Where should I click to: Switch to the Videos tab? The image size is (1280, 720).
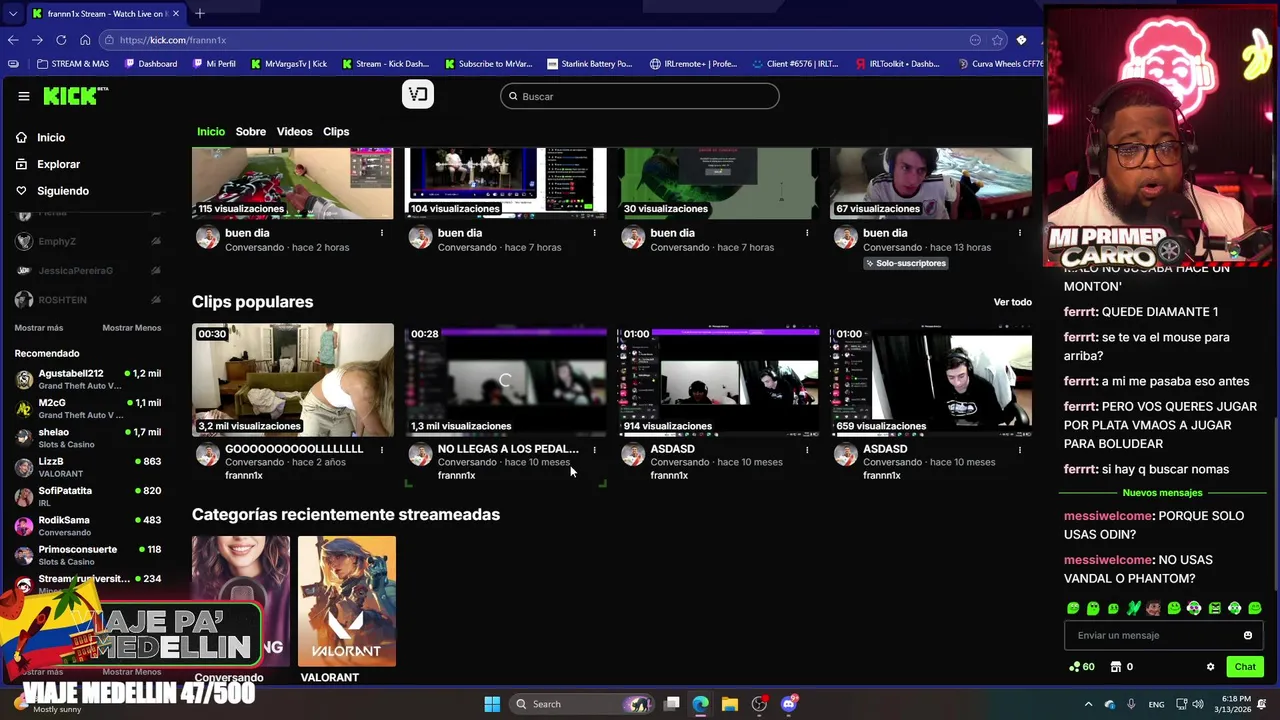[x=294, y=132]
